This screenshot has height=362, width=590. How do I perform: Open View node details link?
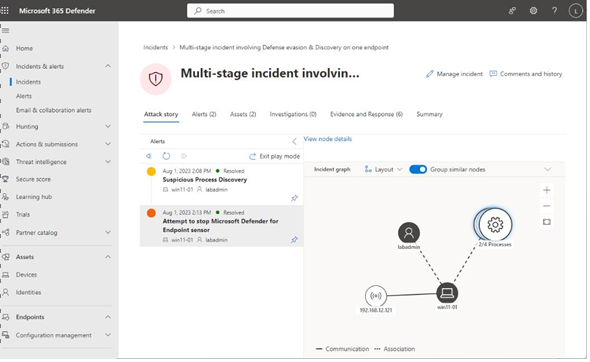pos(327,139)
